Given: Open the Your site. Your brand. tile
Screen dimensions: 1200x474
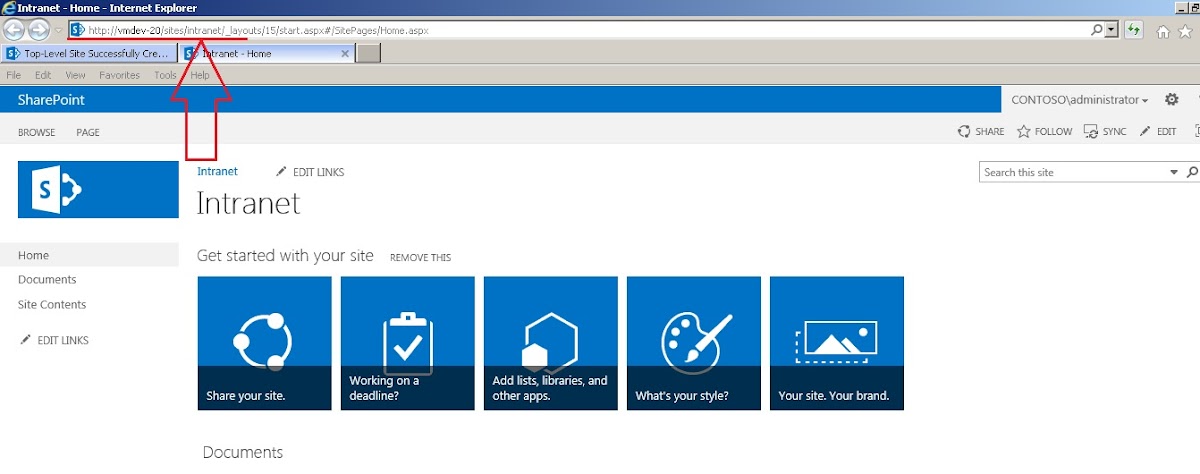Looking at the screenshot, I should tap(836, 343).
